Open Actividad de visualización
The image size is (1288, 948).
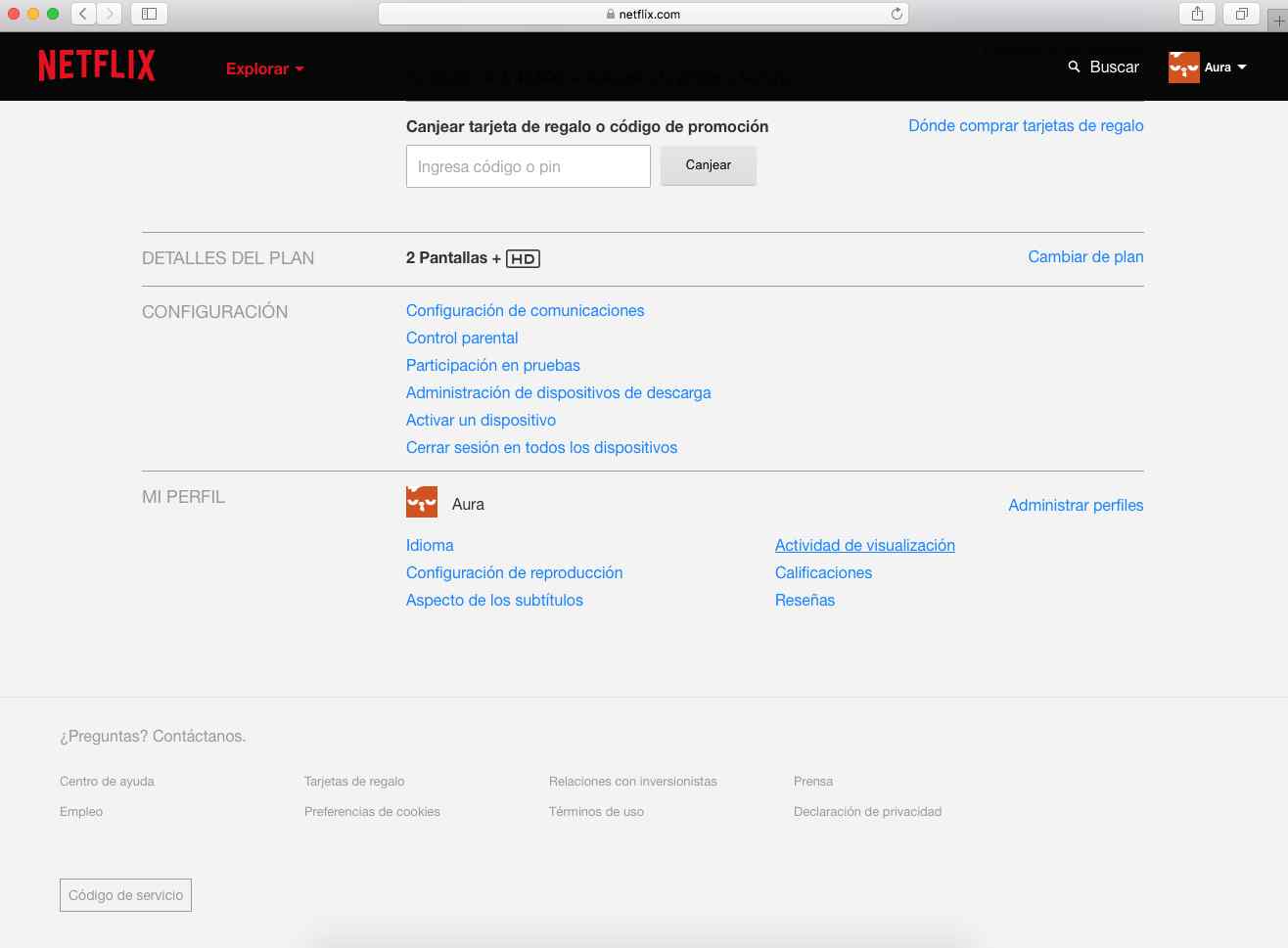coord(864,545)
